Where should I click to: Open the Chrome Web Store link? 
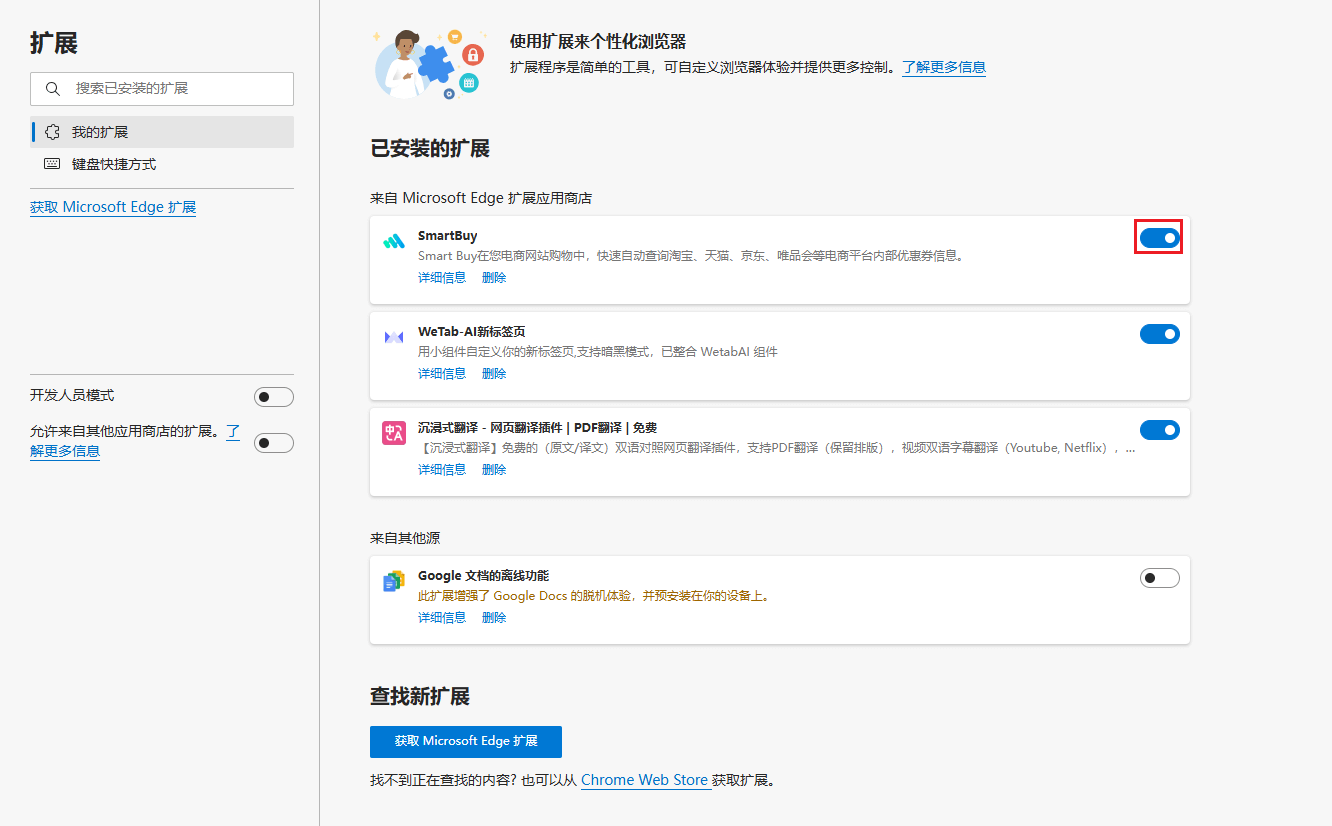coord(645,780)
